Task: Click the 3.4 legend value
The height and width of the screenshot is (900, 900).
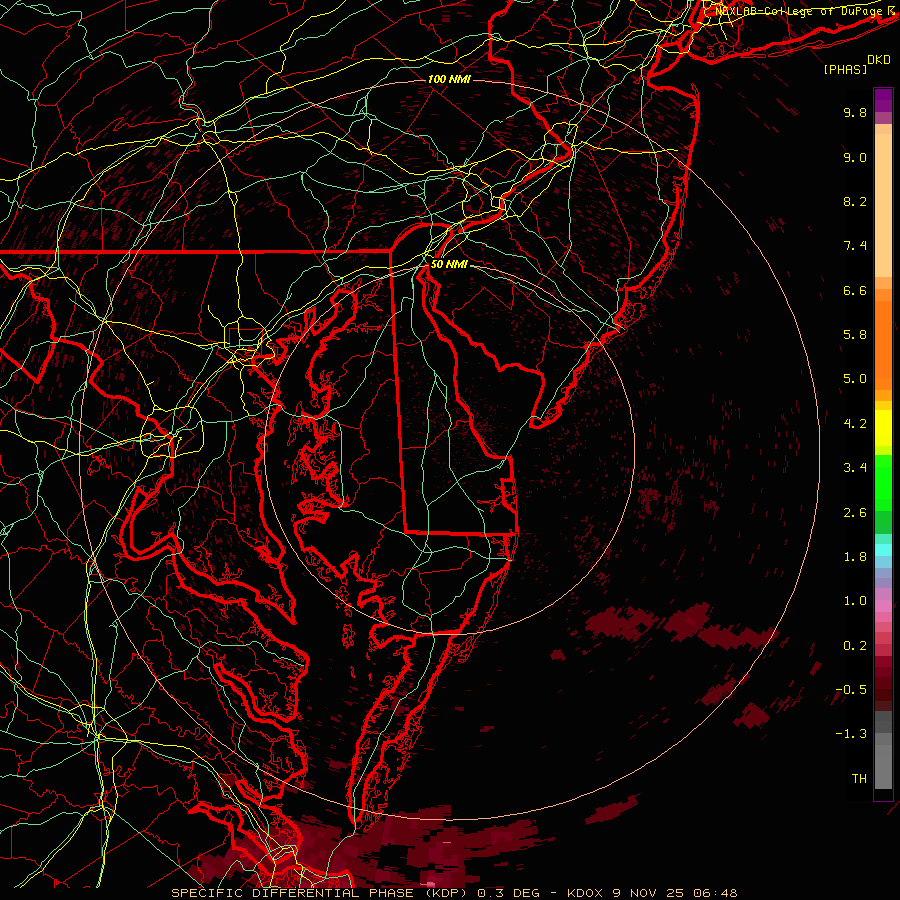Action: (855, 468)
